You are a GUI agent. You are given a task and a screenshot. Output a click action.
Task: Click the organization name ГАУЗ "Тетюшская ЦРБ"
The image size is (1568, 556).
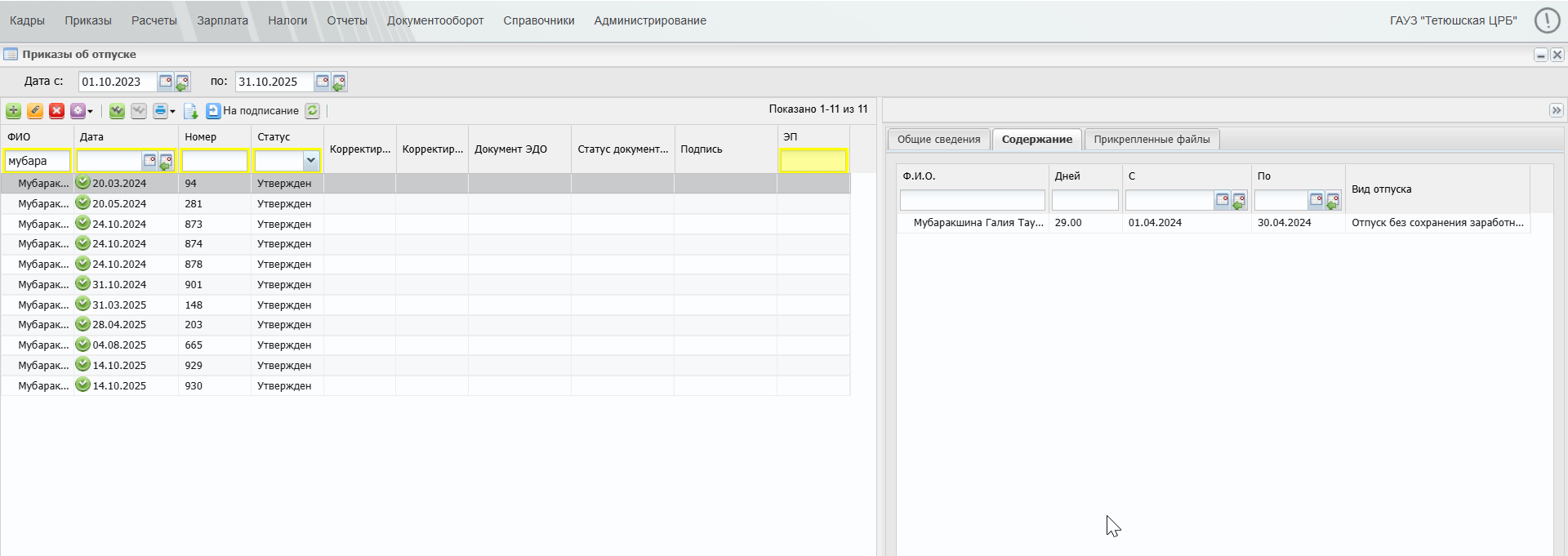[1453, 20]
